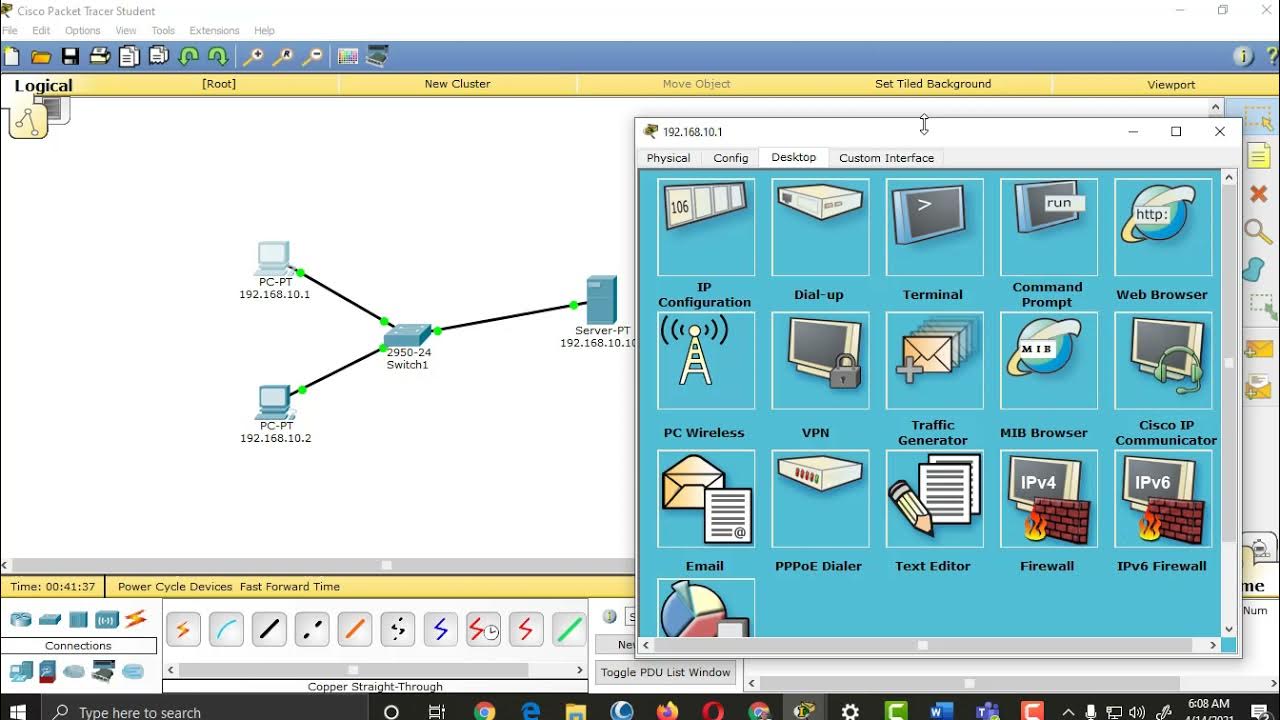The width and height of the screenshot is (1280, 720).
Task: Click the Undo green arrow icon
Action: tap(188, 56)
